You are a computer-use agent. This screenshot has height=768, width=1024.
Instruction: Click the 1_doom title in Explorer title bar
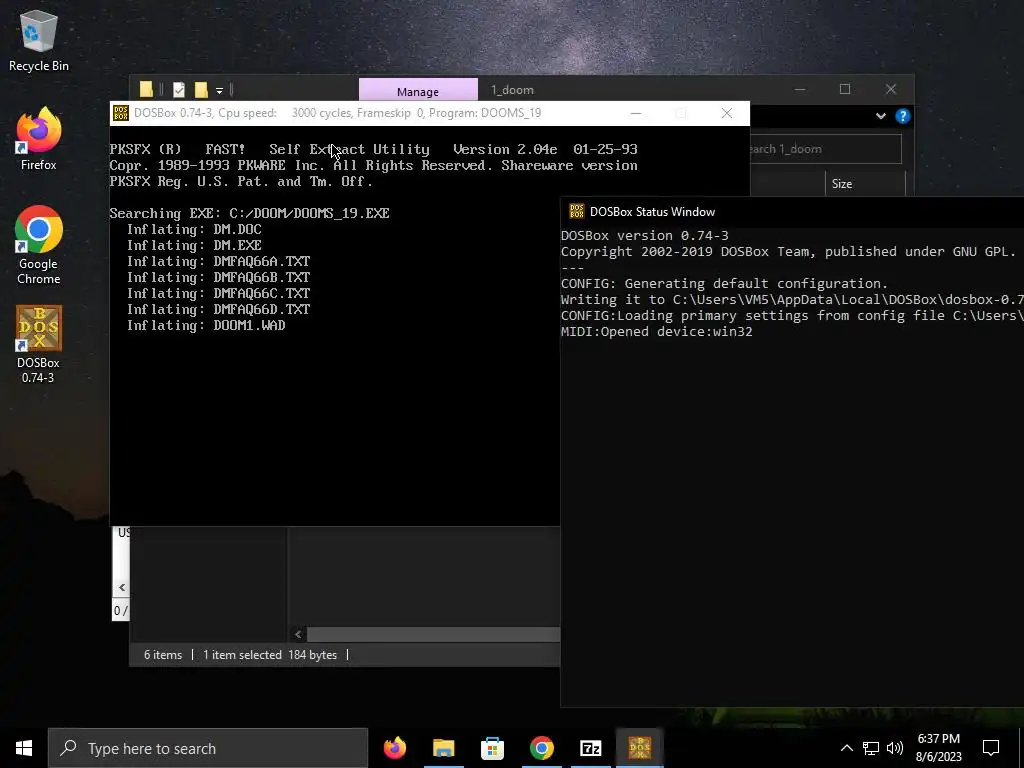(513, 90)
